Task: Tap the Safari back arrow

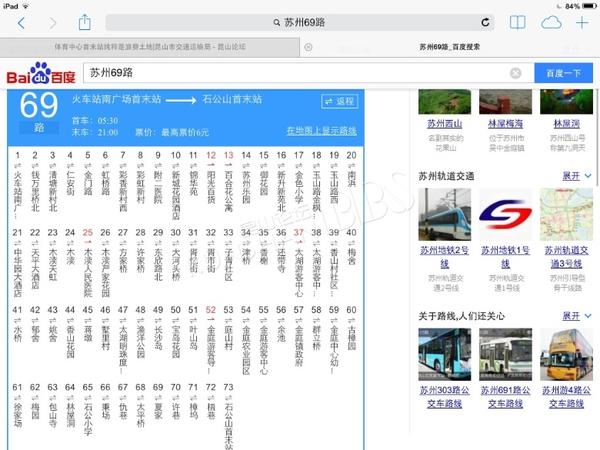Action: pyautogui.click(x=22, y=22)
